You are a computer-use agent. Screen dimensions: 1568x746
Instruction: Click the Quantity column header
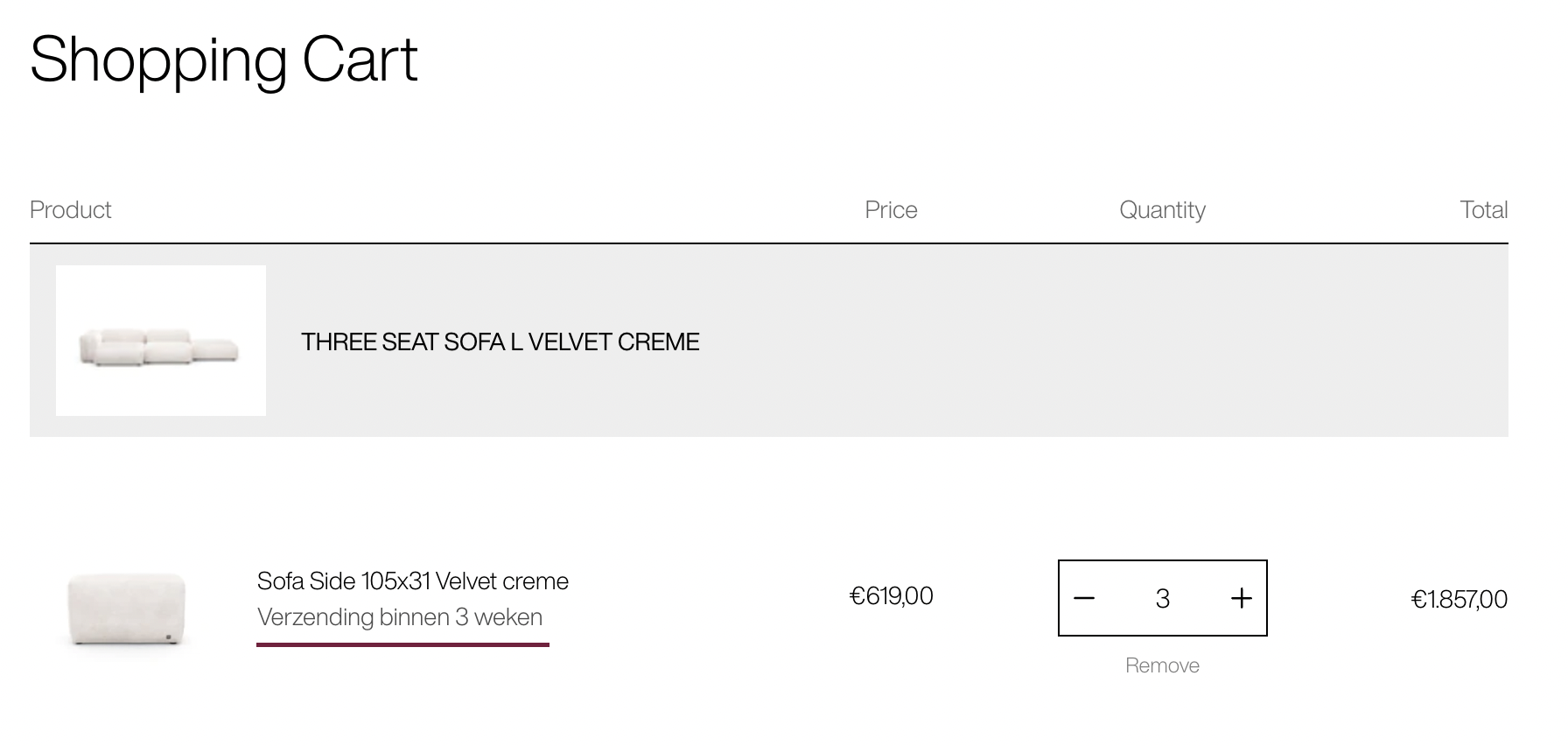tap(1162, 210)
